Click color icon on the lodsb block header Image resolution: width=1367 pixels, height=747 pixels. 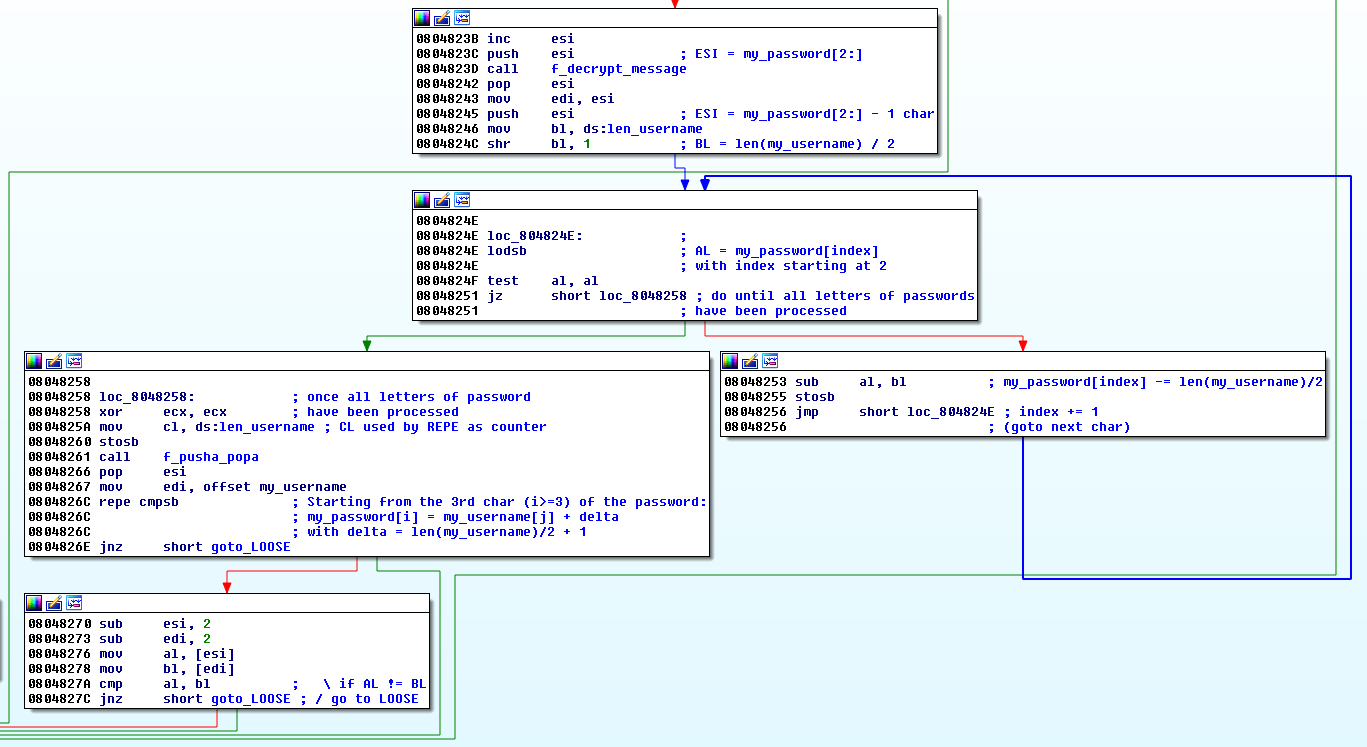tap(422, 200)
